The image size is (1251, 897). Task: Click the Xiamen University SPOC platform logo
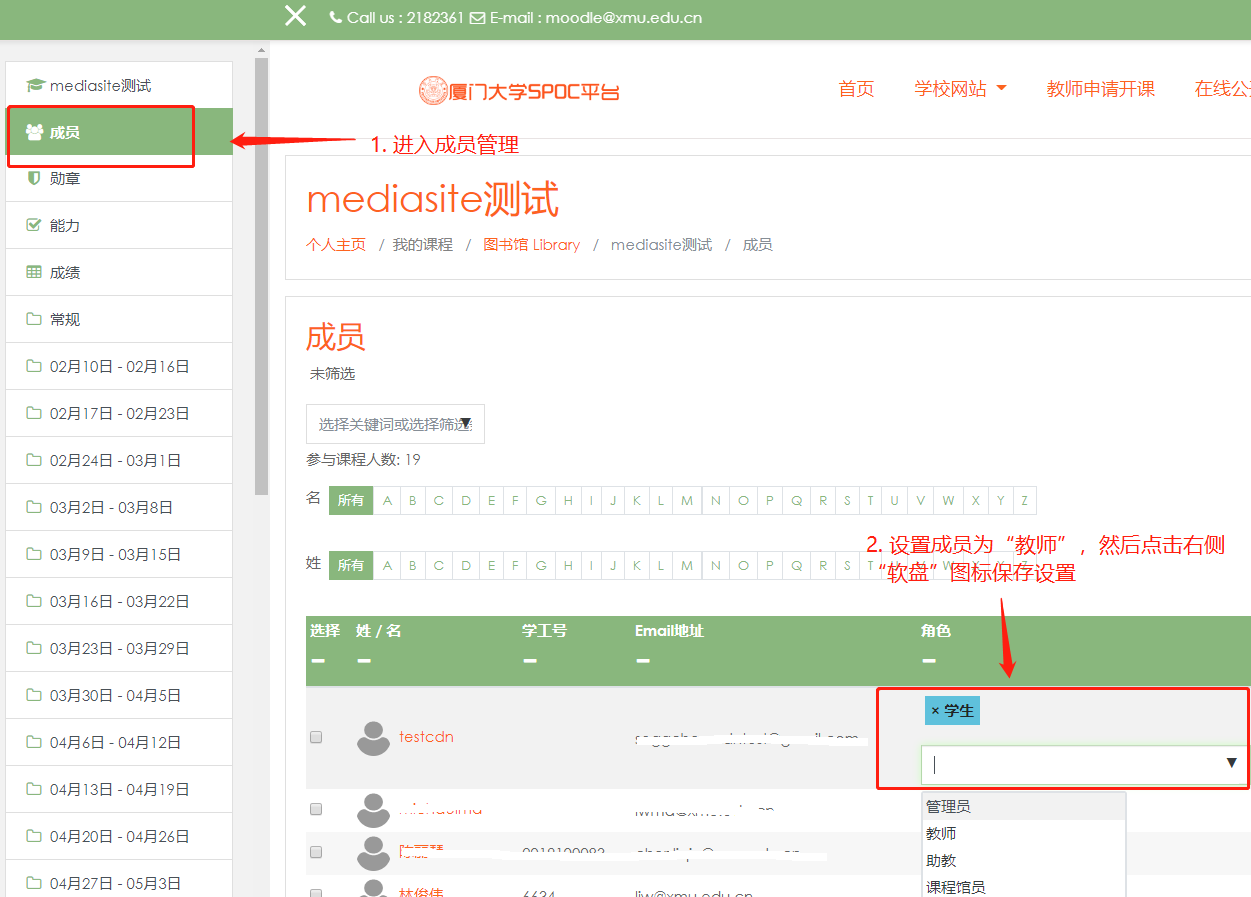(x=519, y=91)
